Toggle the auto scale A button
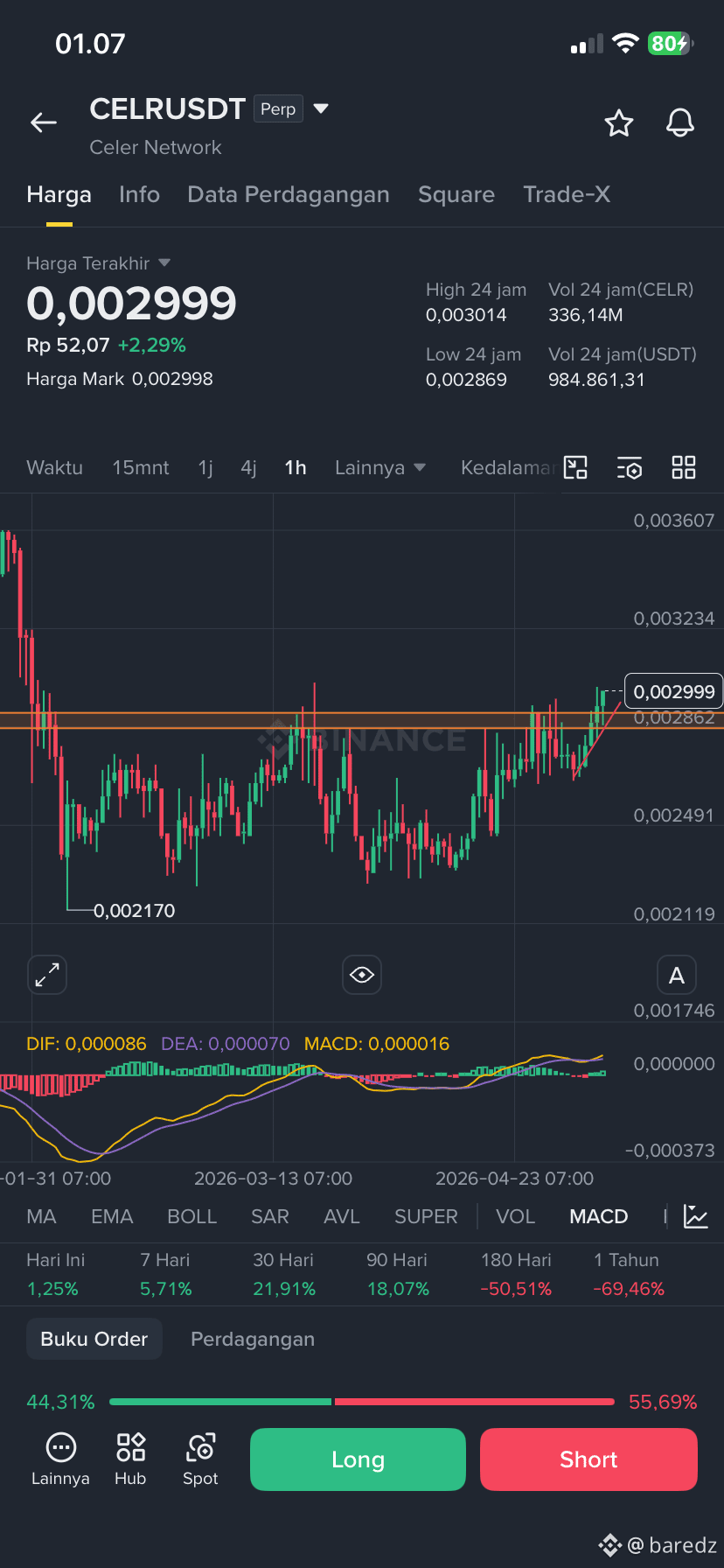Viewport: 724px width, 1568px height. coord(677,975)
